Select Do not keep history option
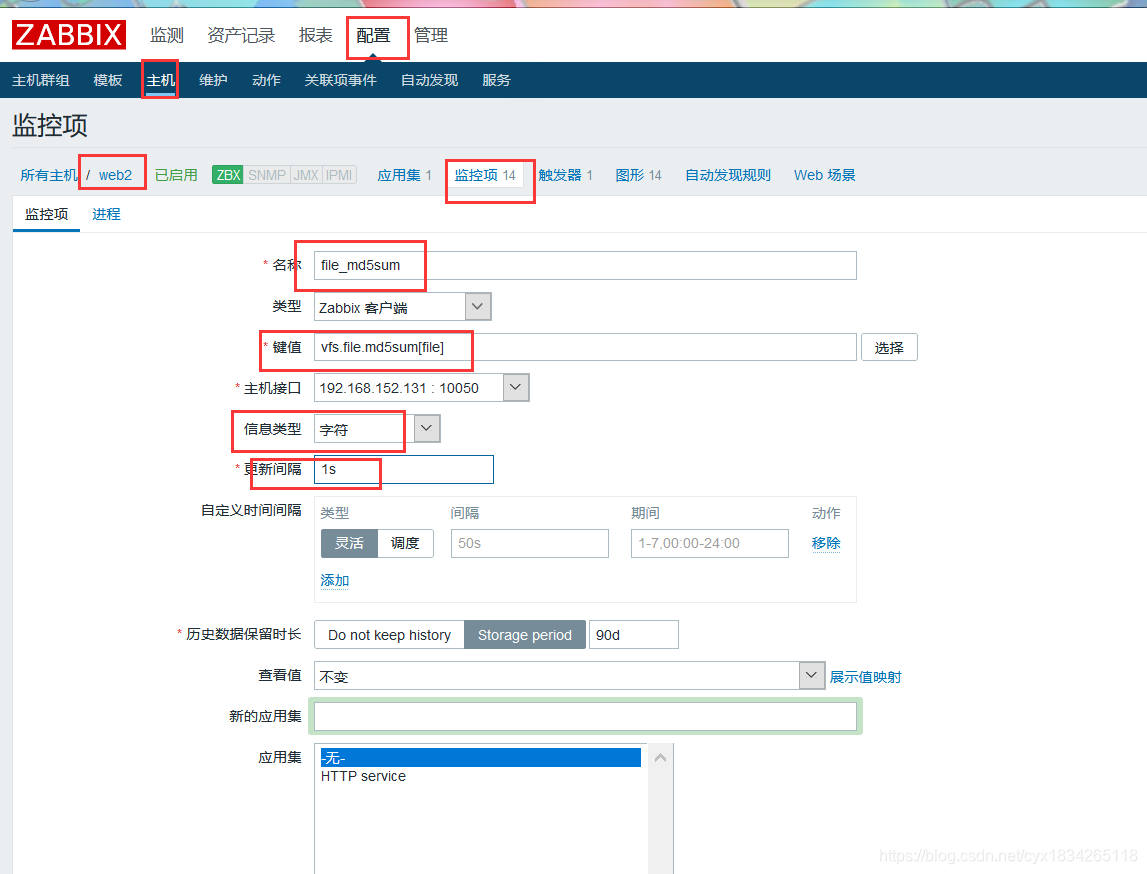The width and height of the screenshot is (1147, 874). (389, 635)
